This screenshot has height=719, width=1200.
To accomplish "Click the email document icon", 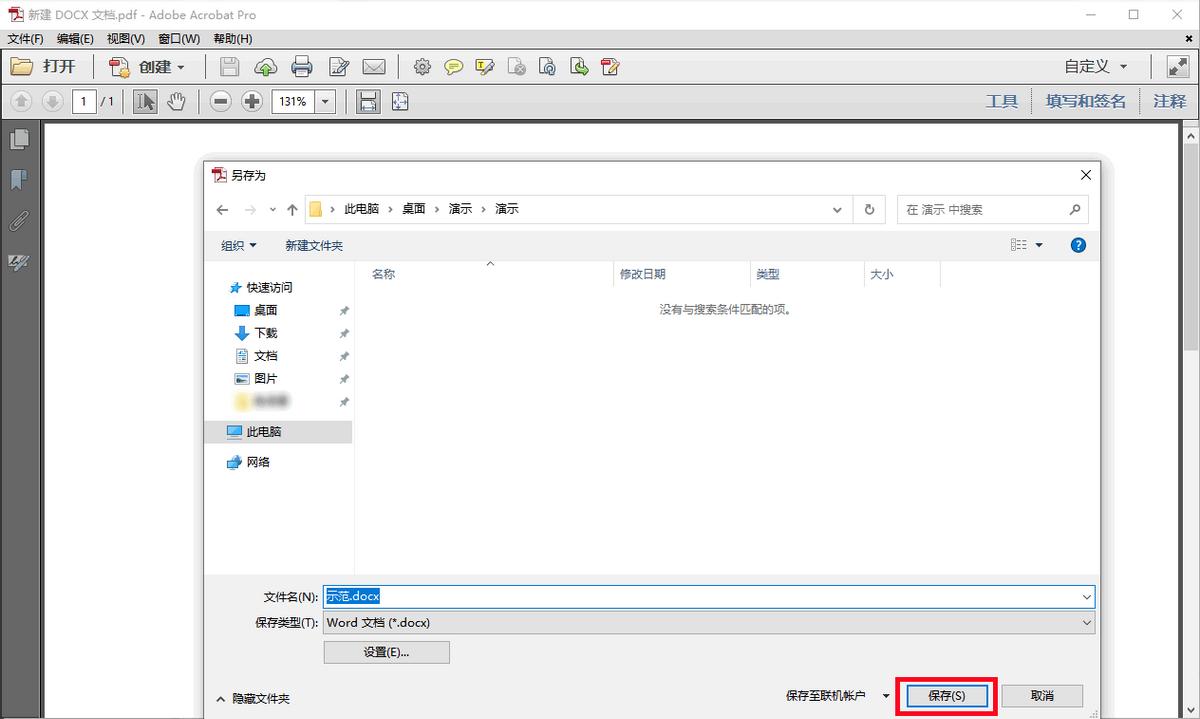I will 374,66.
